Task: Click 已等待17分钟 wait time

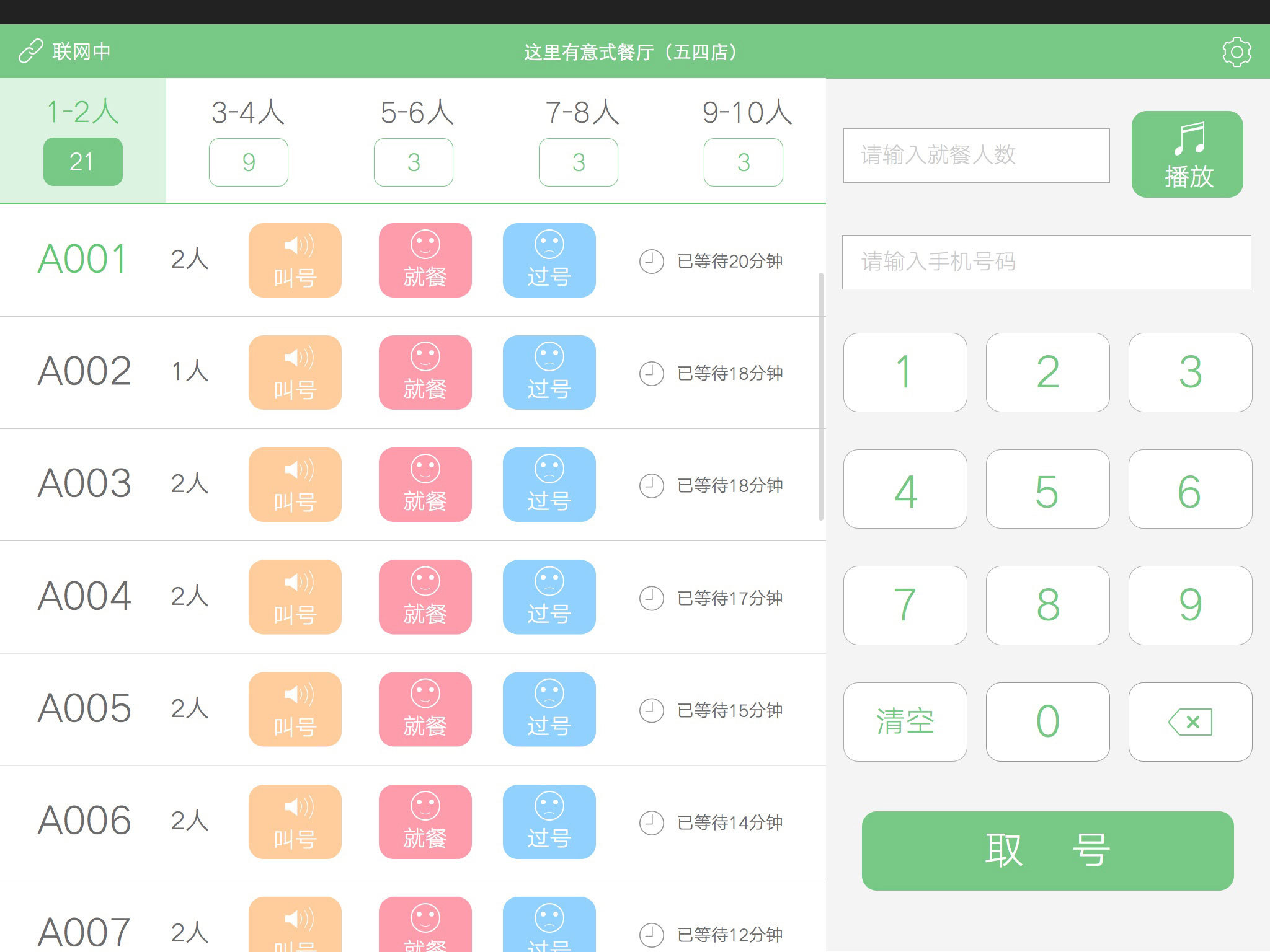Action: pos(730,599)
